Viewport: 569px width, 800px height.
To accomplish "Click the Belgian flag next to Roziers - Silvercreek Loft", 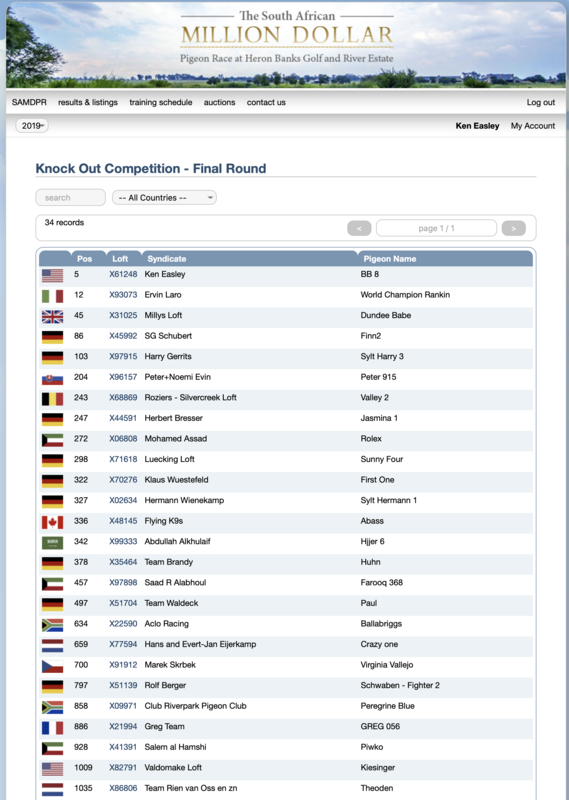I will 53,399.
